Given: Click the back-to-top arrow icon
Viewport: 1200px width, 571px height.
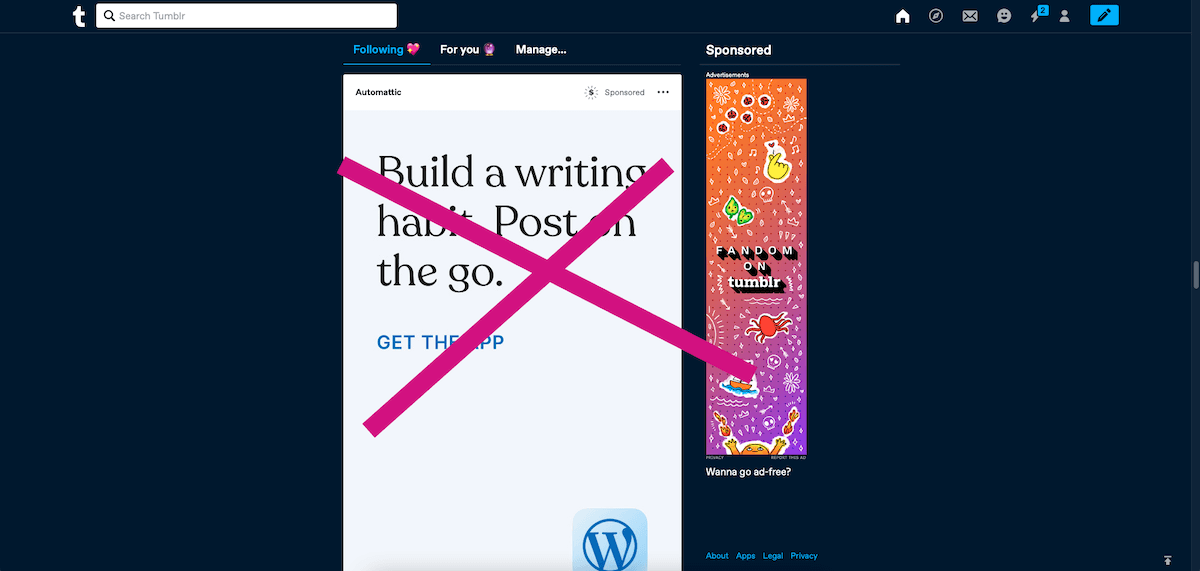Looking at the screenshot, I should [x=1167, y=560].
